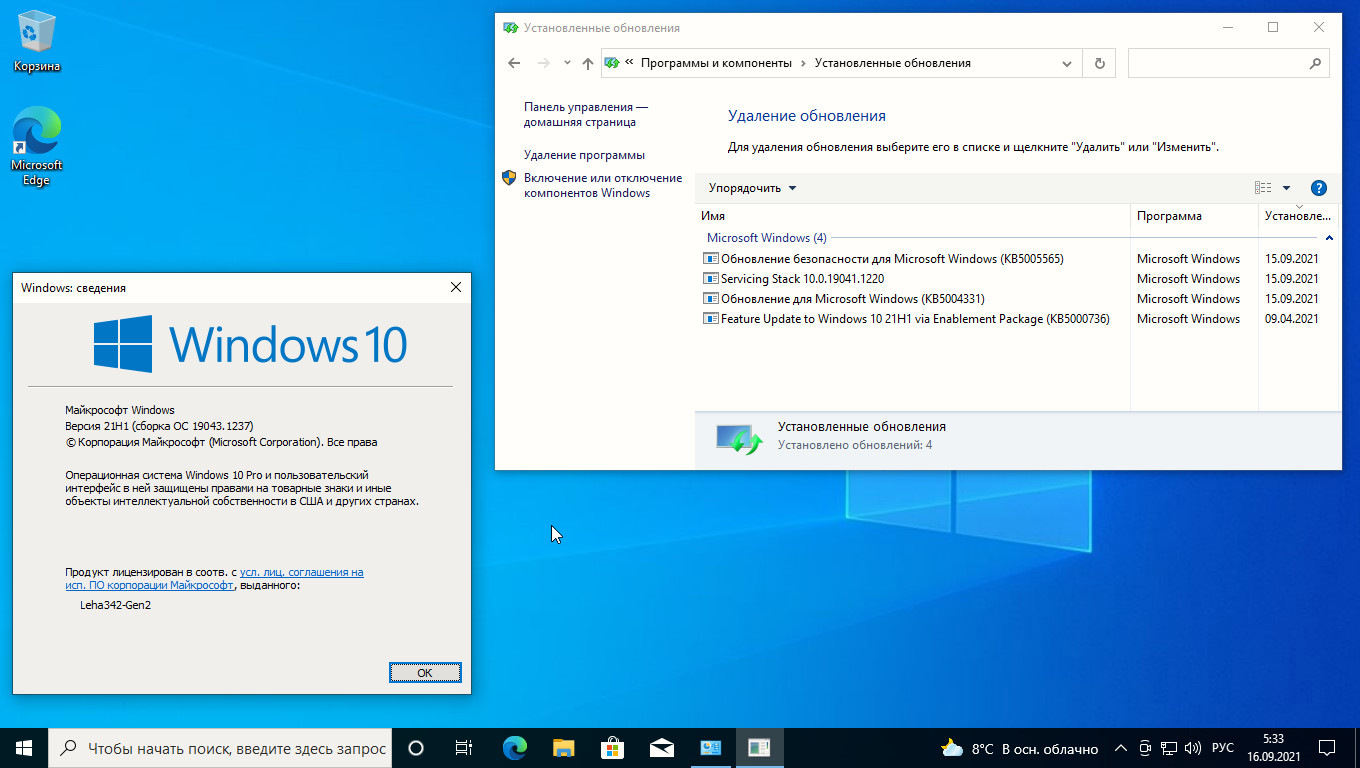This screenshot has height=768, width=1360.
Task: Collapse the Microsoft Windows (4) group
Action: (x=1329, y=238)
